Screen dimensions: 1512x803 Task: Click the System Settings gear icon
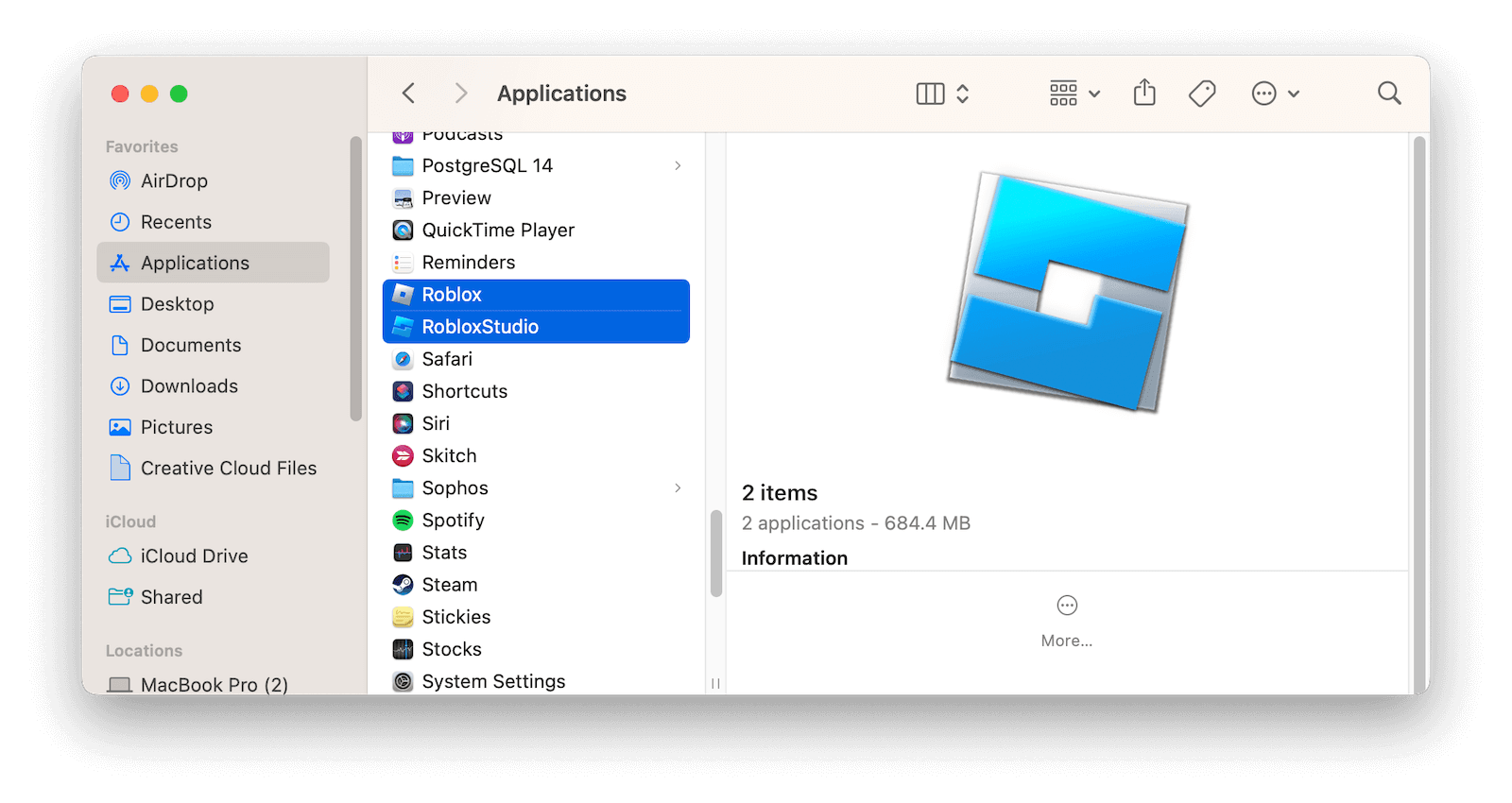[x=403, y=681]
